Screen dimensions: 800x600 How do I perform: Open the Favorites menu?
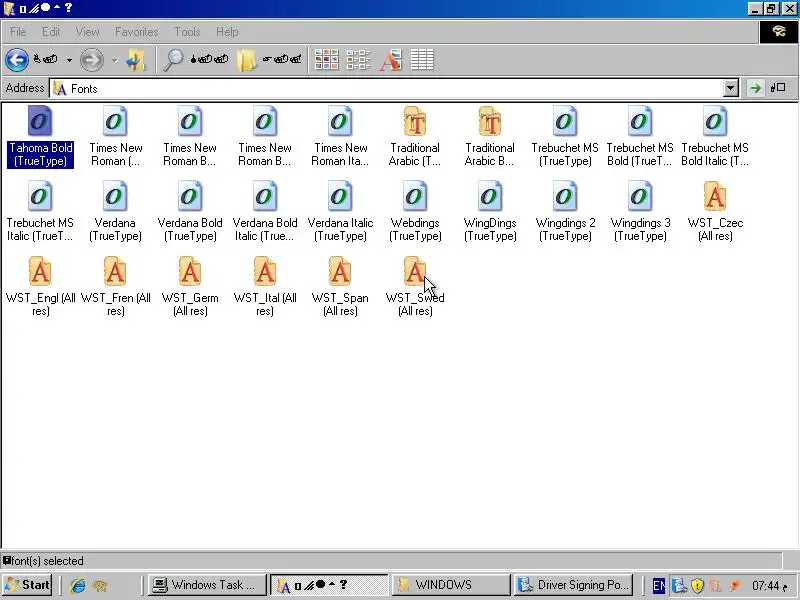coord(136,32)
